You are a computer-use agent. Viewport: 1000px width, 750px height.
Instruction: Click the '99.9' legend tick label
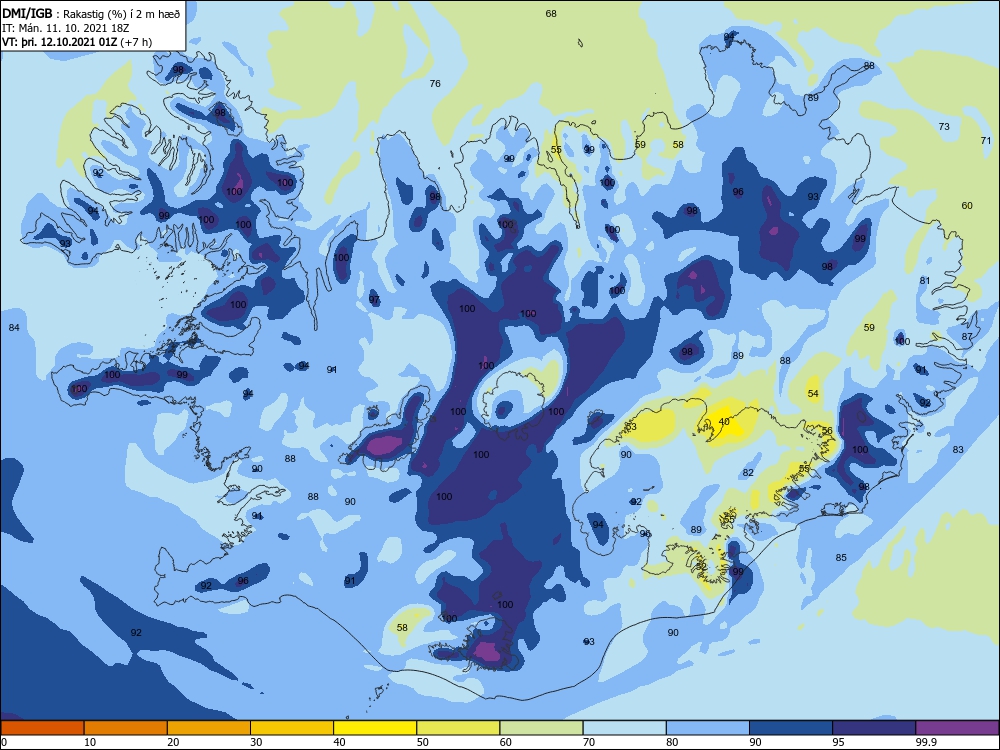click(926, 742)
